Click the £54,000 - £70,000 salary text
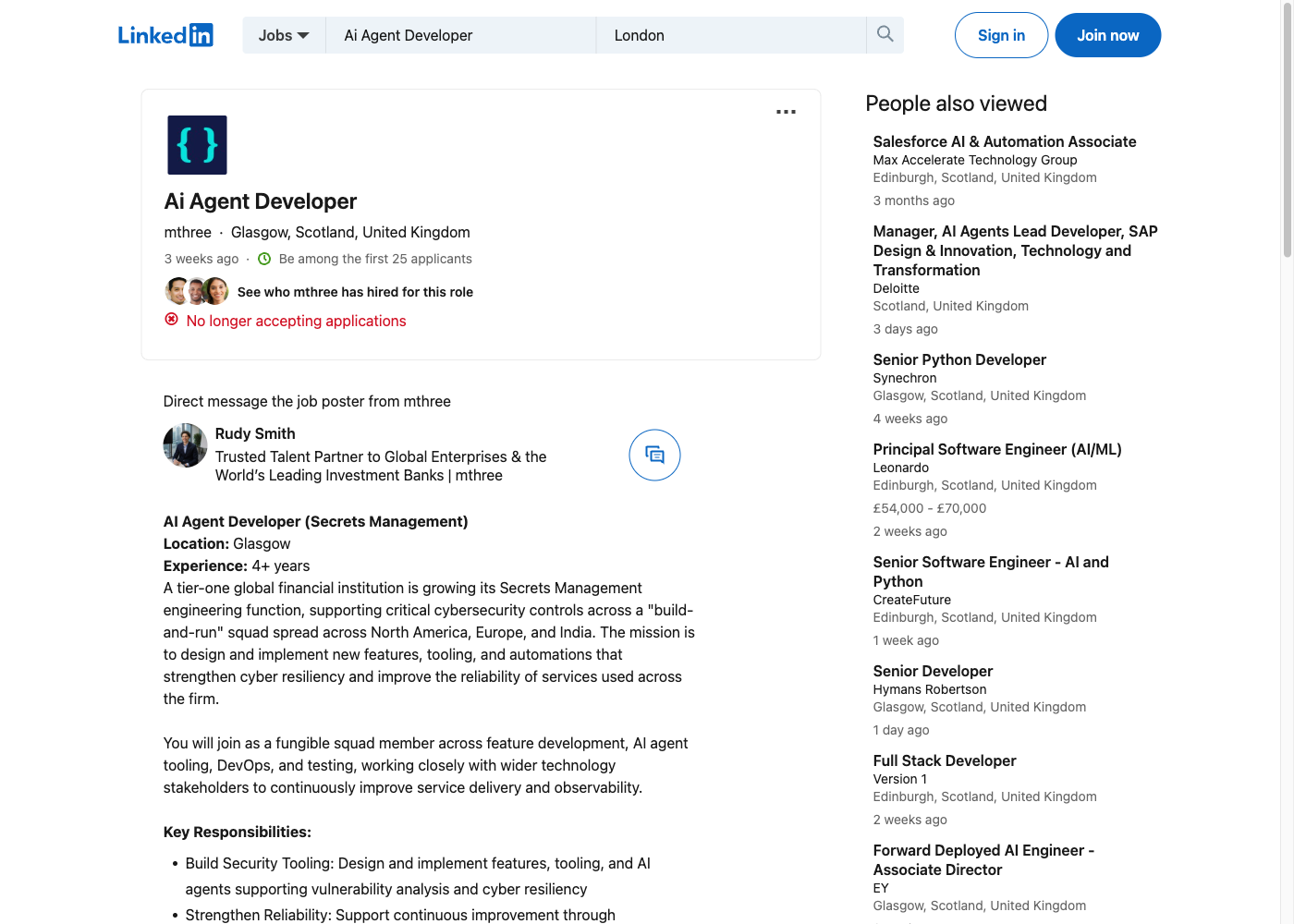This screenshot has width=1294, height=924. (x=929, y=508)
